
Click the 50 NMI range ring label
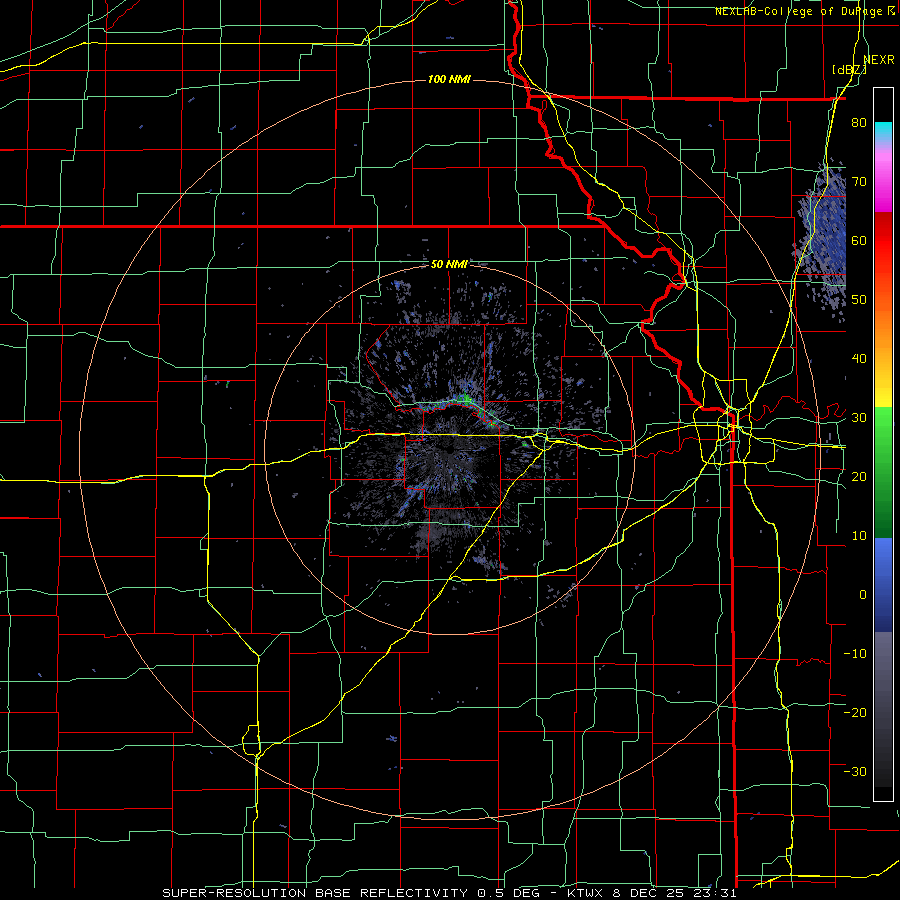[449, 265]
